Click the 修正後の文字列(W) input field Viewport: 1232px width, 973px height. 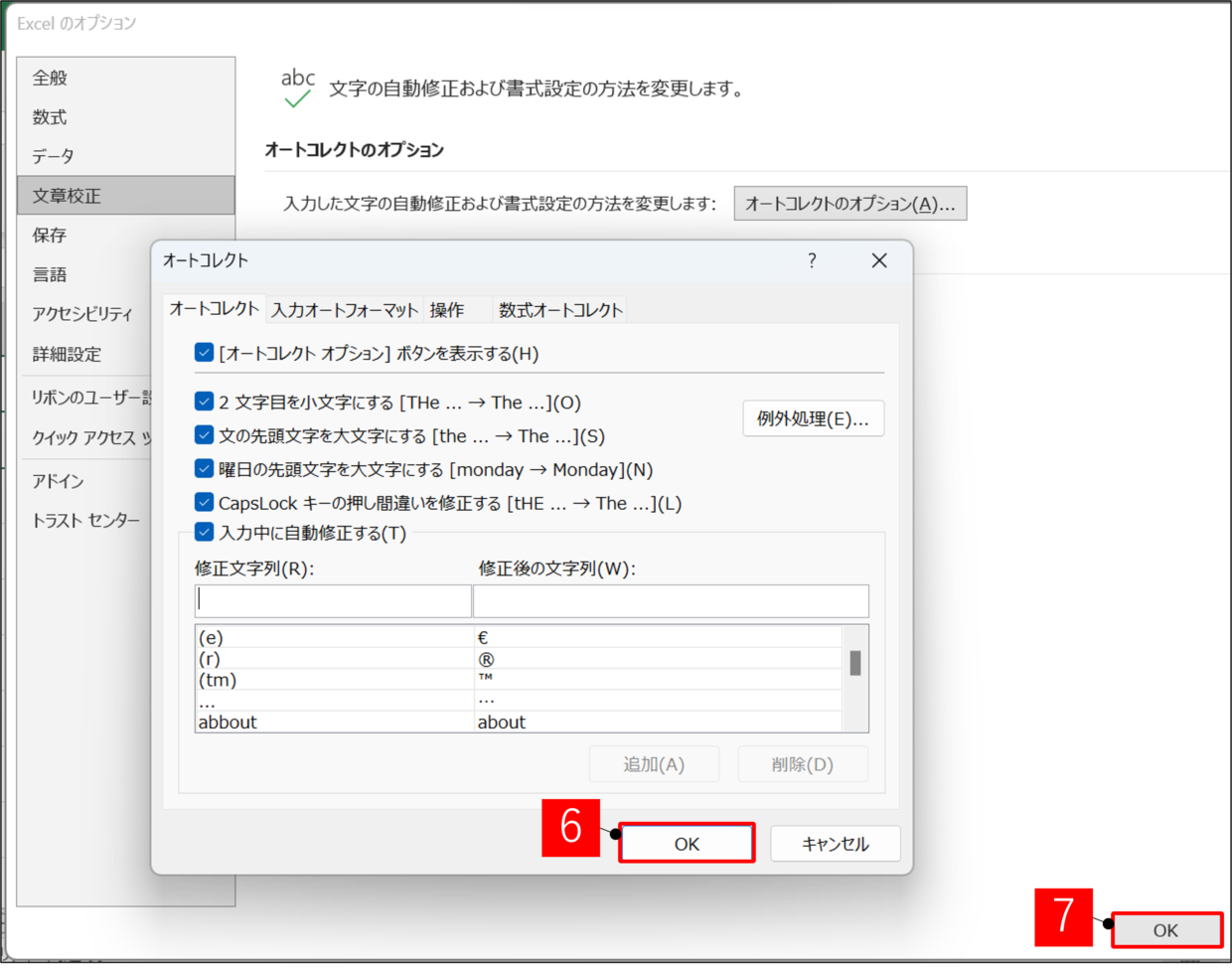tap(672, 600)
